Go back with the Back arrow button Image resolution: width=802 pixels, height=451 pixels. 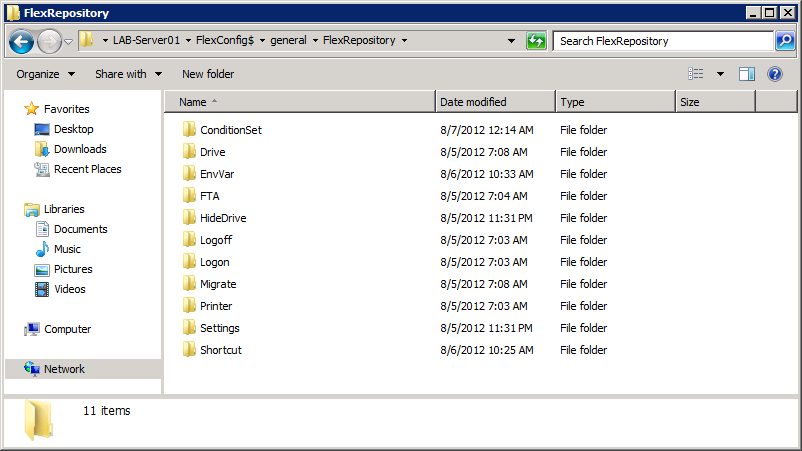21,41
